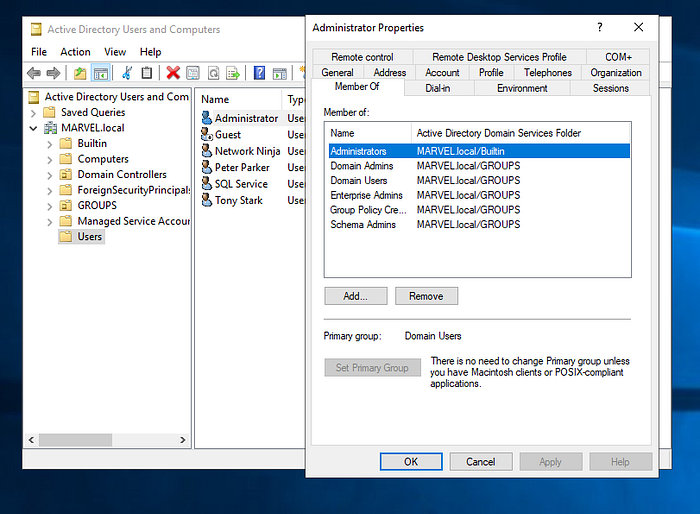Select Domain Admins in Member of list
This screenshot has width=700, height=514.
360,166
